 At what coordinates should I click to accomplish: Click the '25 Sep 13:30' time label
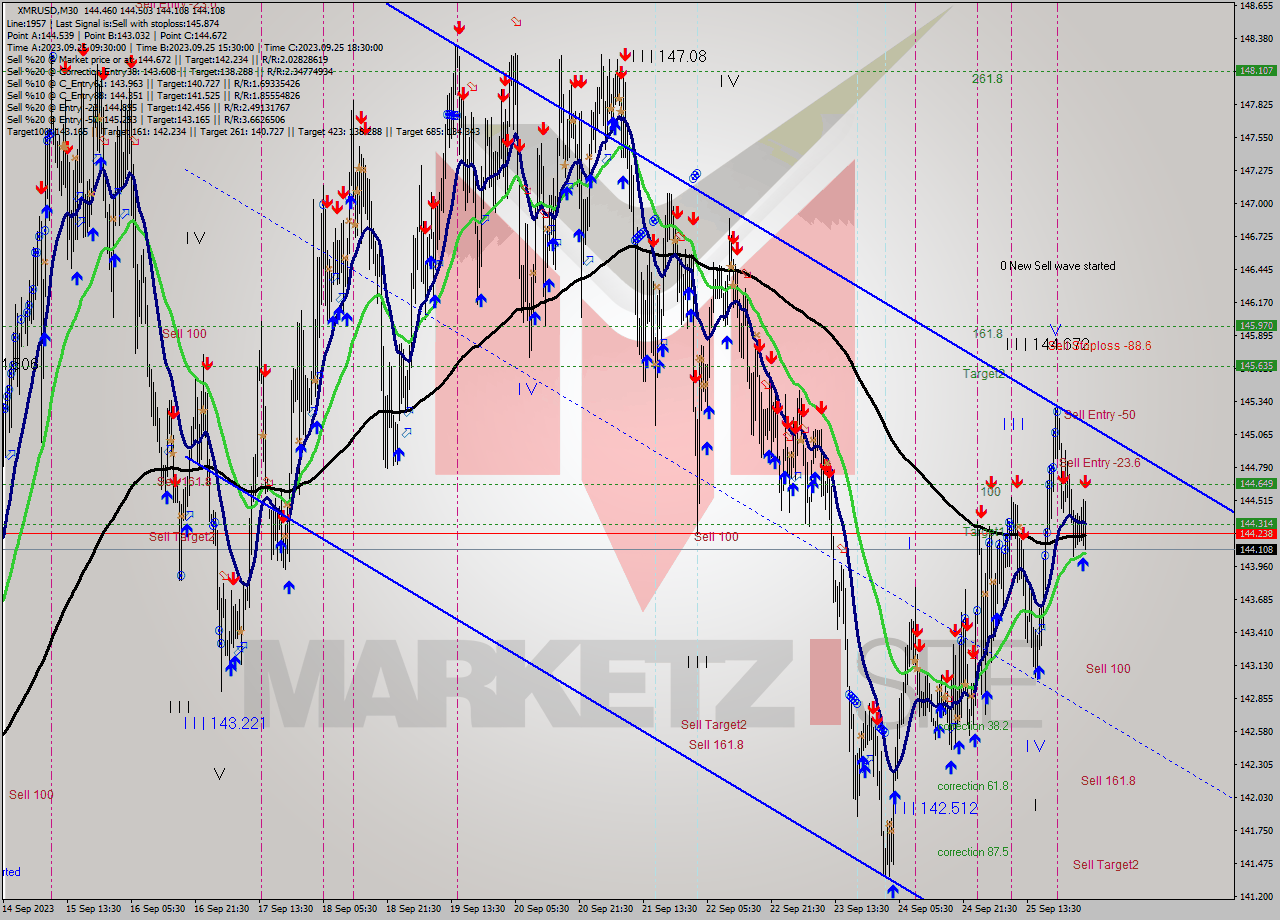pos(1055,909)
